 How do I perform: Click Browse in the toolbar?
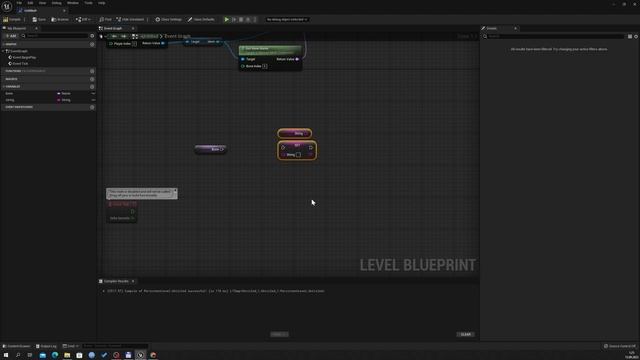tap(60, 19)
